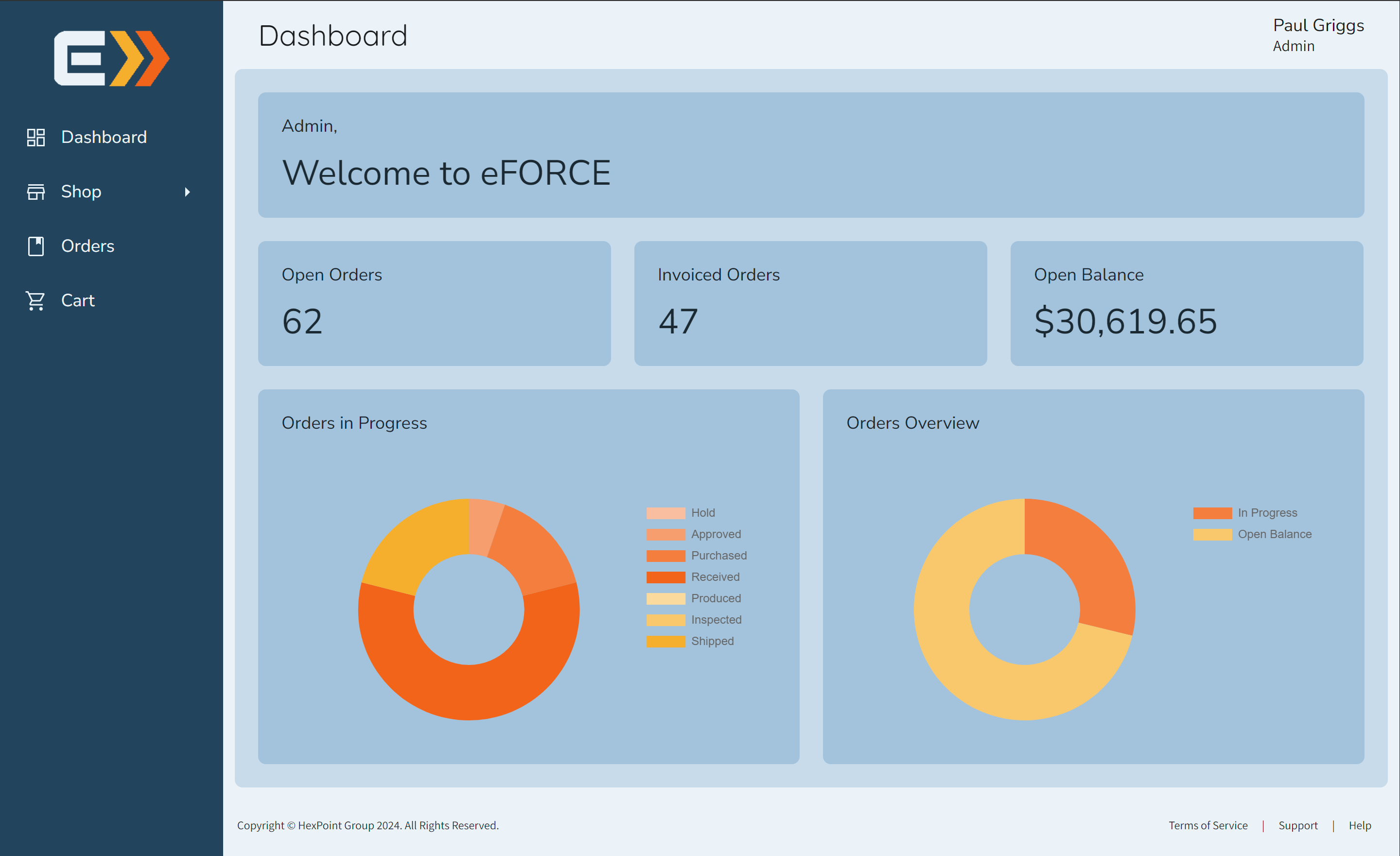The image size is (1400, 856).
Task: Click the Shop storefront icon
Action: tap(36, 192)
